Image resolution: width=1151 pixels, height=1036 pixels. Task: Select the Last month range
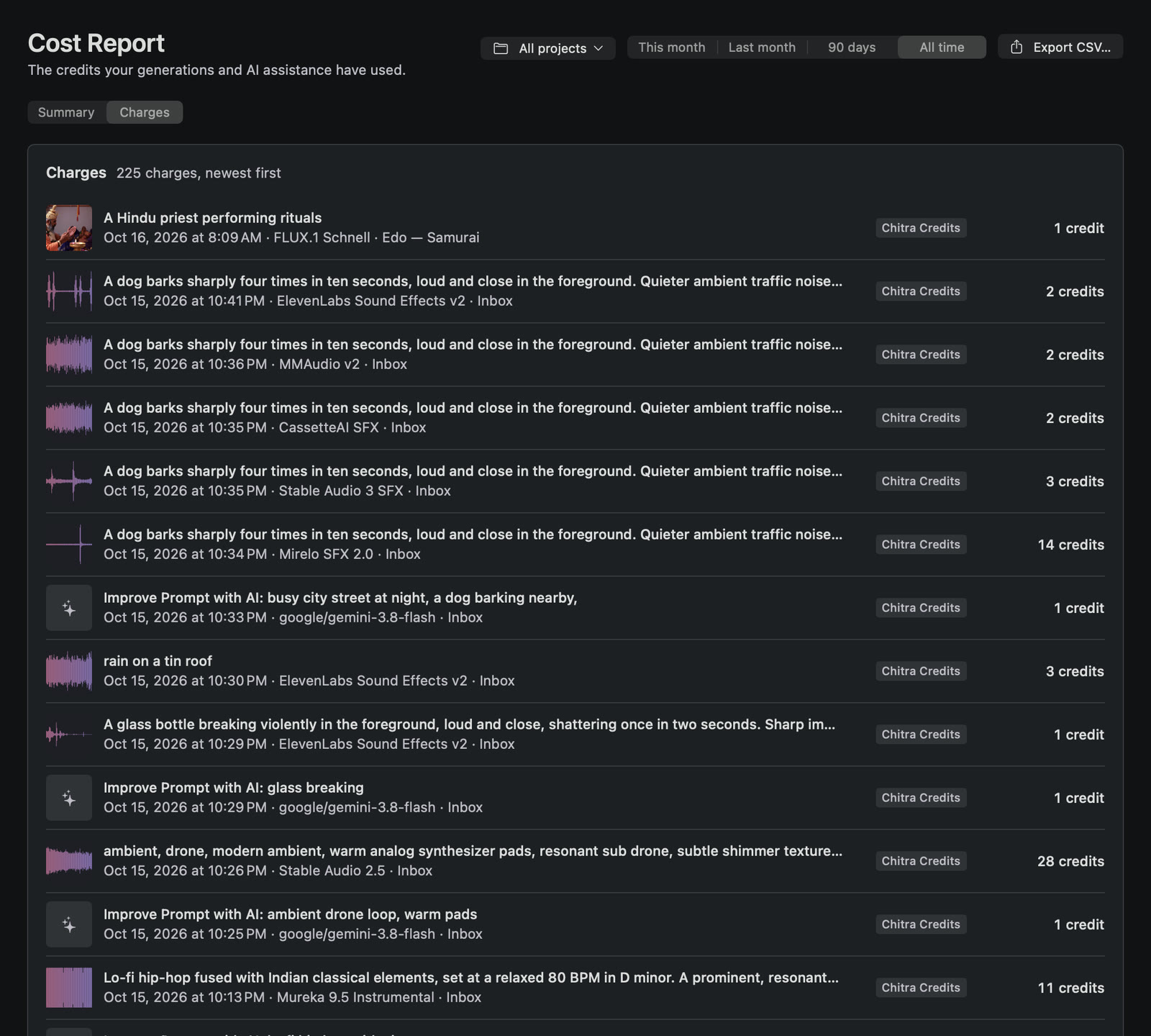pos(762,47)
